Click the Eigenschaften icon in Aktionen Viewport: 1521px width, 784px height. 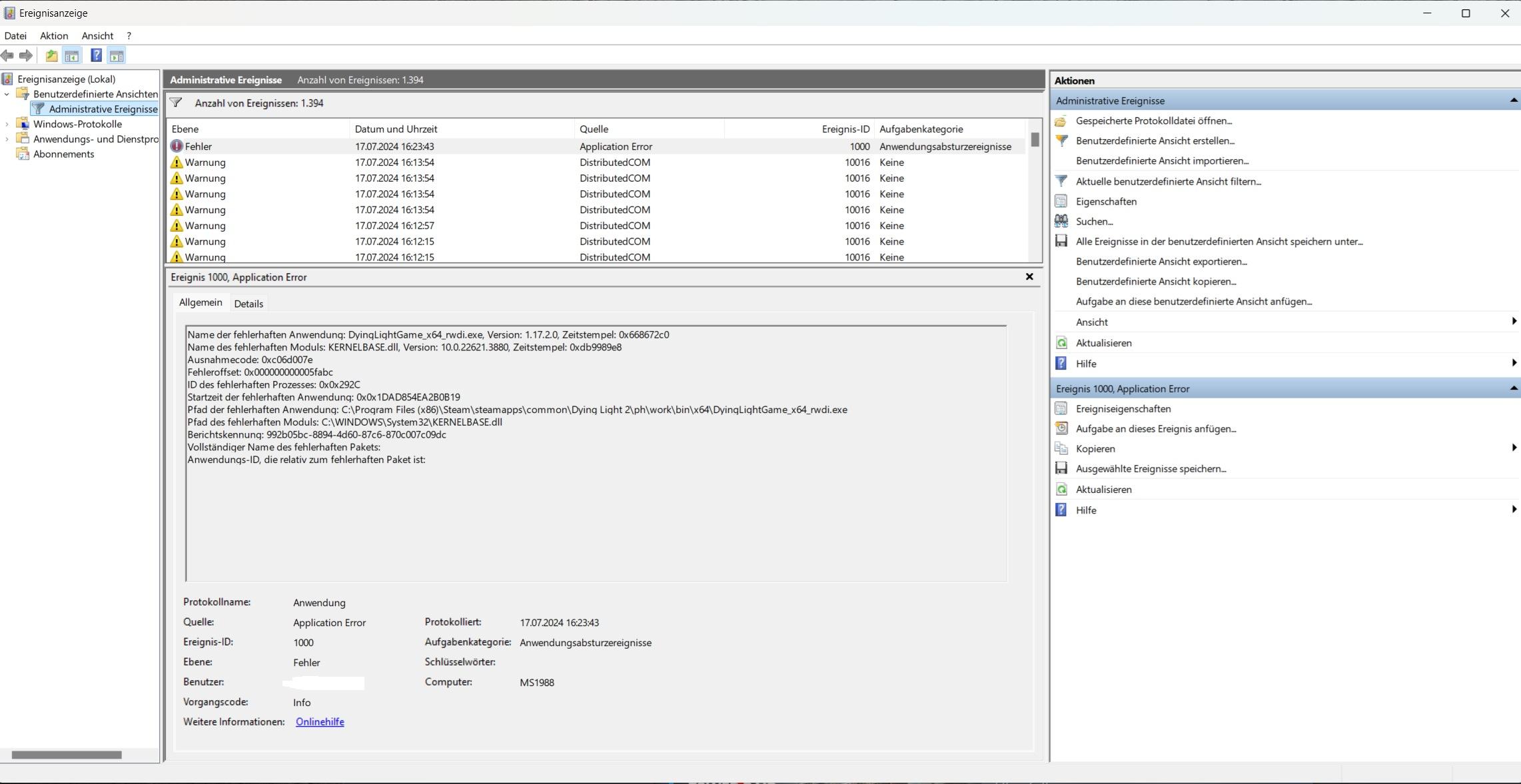[x=1061, y=201]
